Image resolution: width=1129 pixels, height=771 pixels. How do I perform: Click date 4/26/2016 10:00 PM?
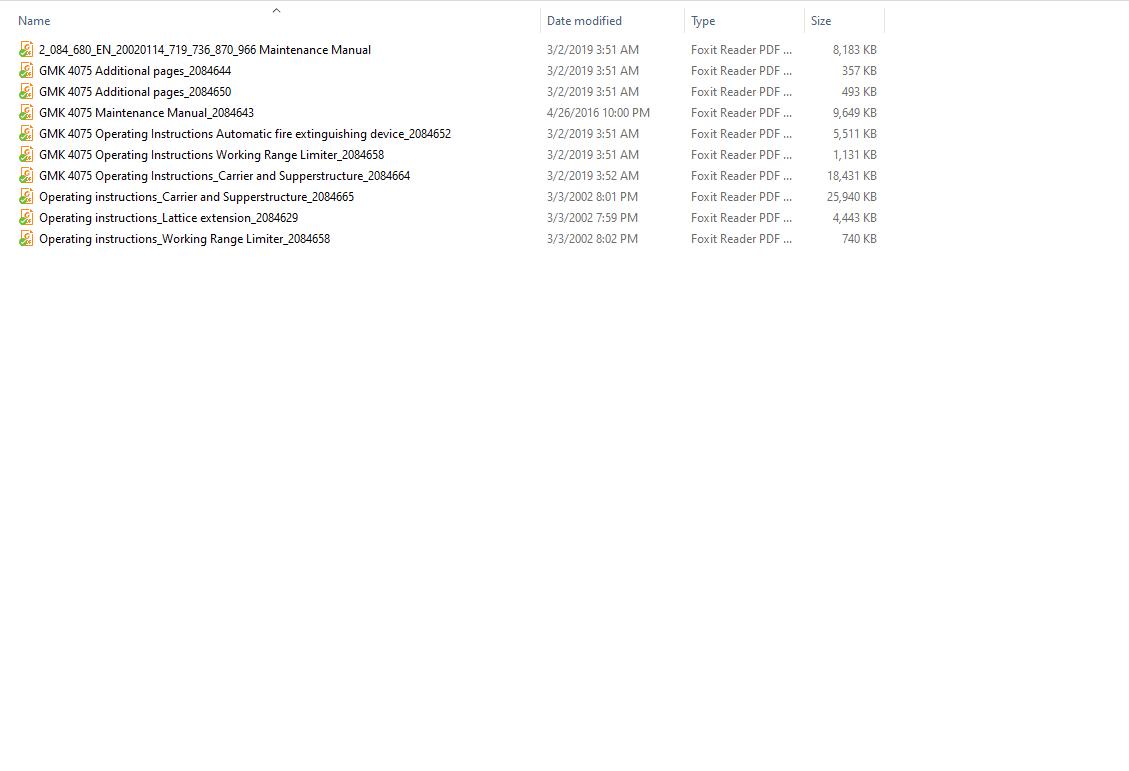(x=598, y=112)
